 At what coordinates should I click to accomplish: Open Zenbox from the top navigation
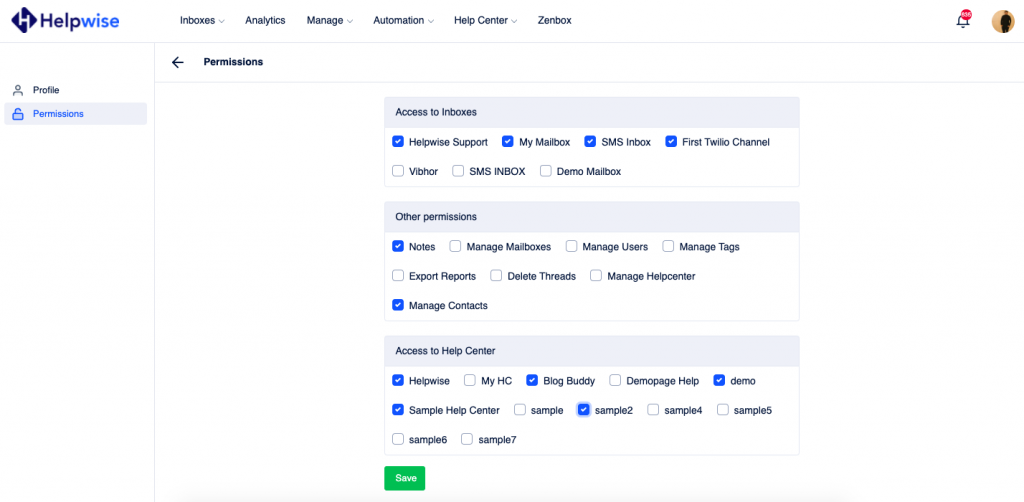pos(554,20)
